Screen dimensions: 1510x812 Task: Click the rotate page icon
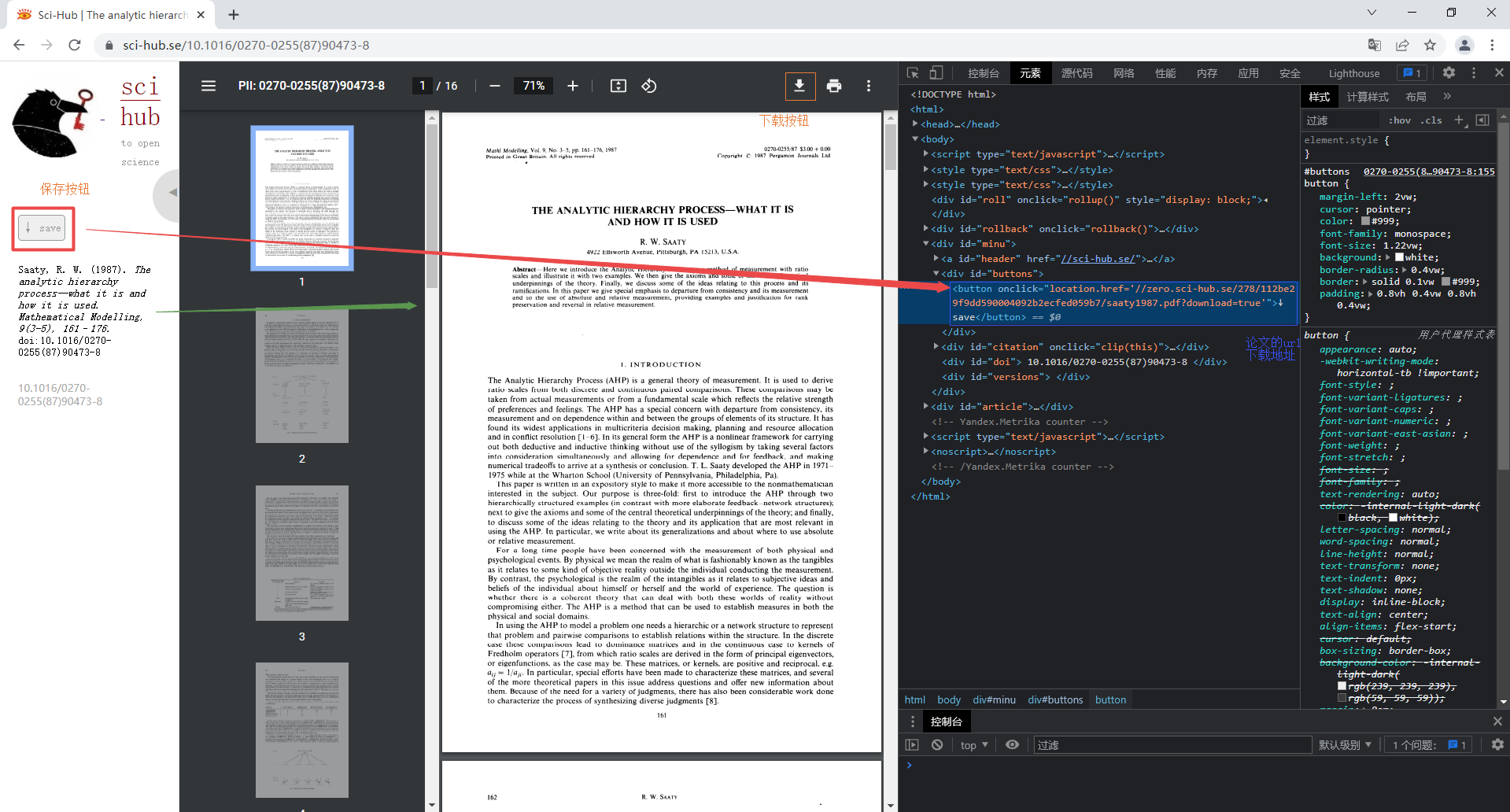click(648, 86)
